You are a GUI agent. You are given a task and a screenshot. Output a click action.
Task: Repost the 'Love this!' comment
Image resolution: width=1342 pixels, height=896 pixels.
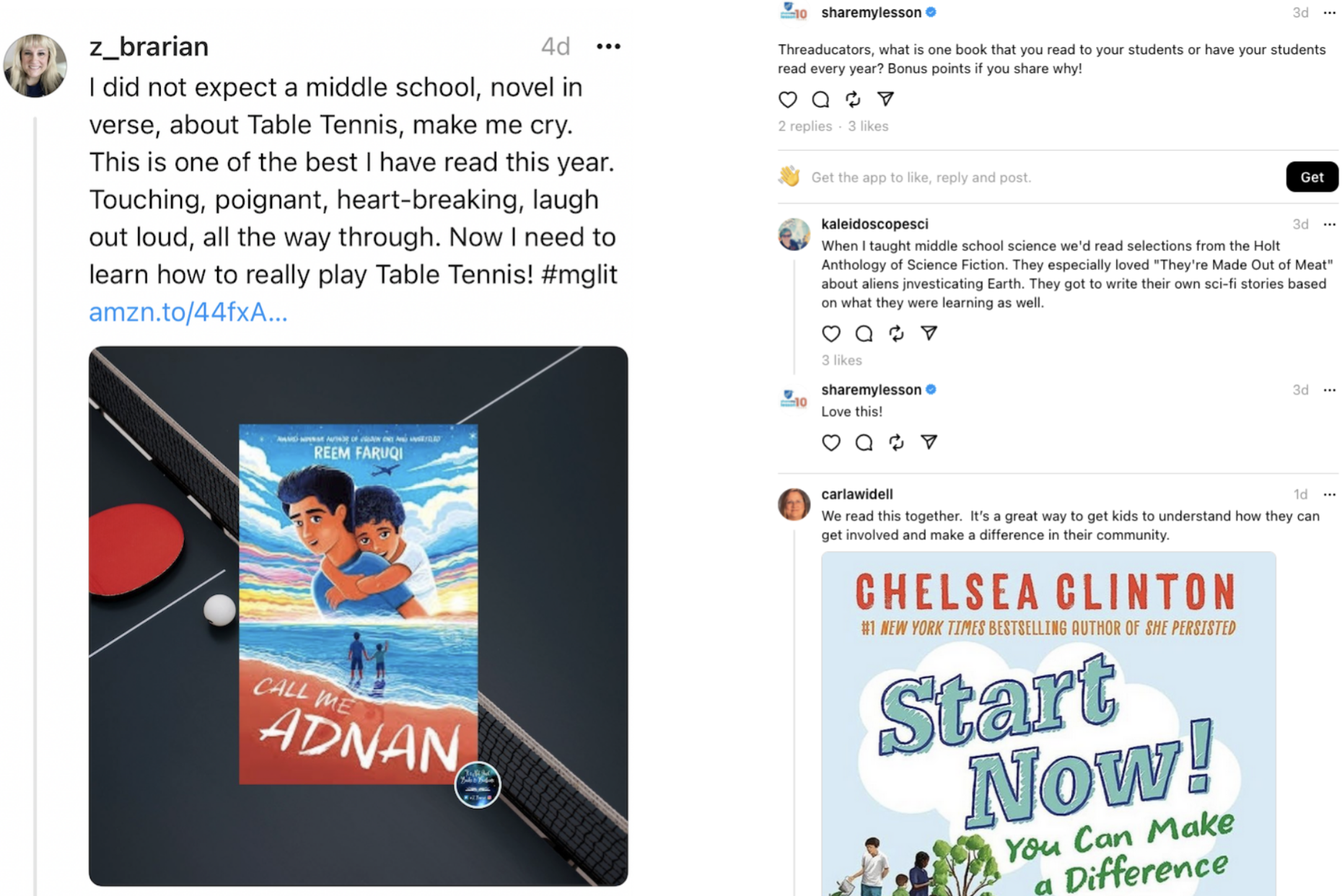[896, 442]
